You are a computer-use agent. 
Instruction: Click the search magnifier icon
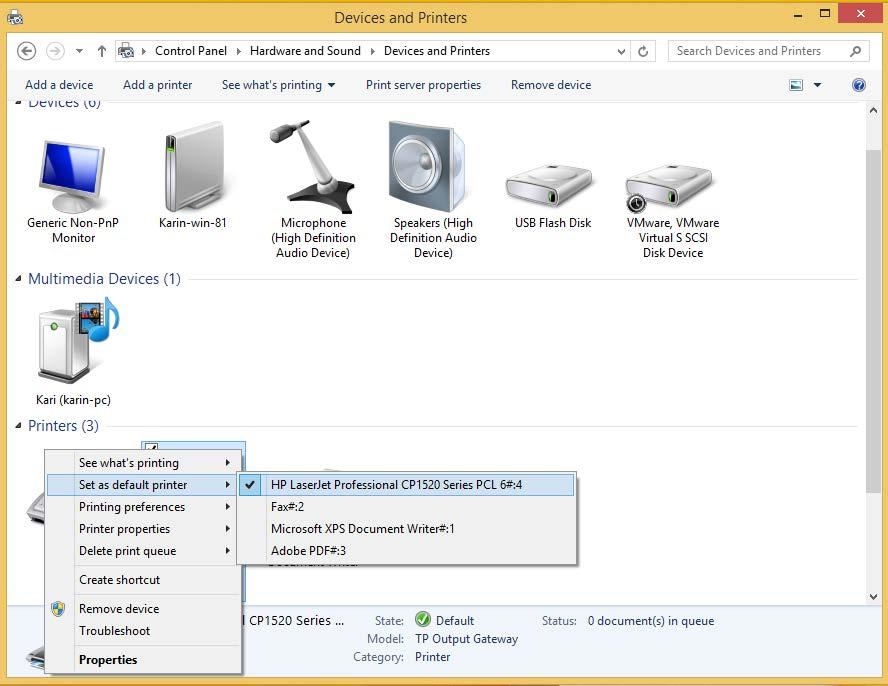point(856,51)
